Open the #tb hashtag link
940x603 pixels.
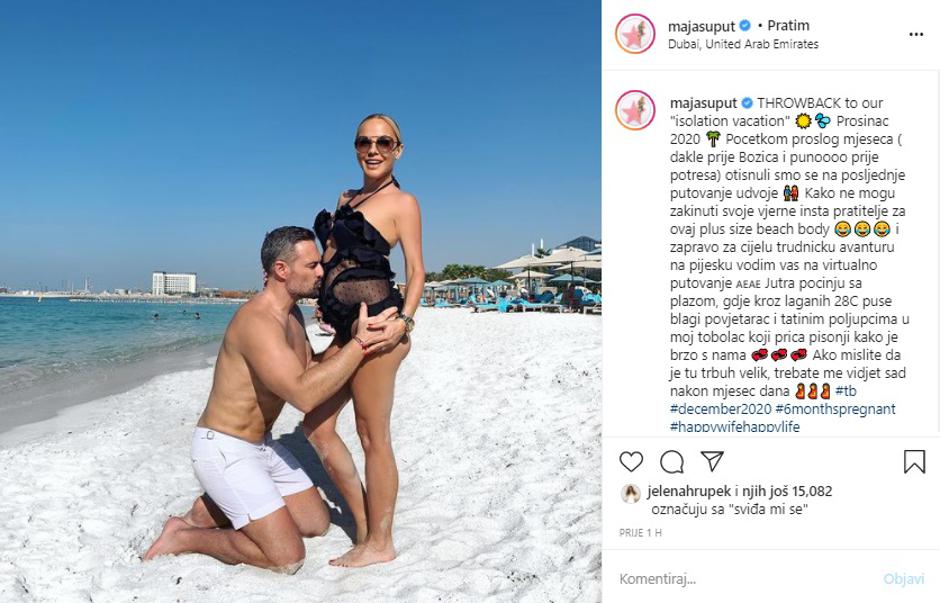pyautogui.click(x=846, y=391)
